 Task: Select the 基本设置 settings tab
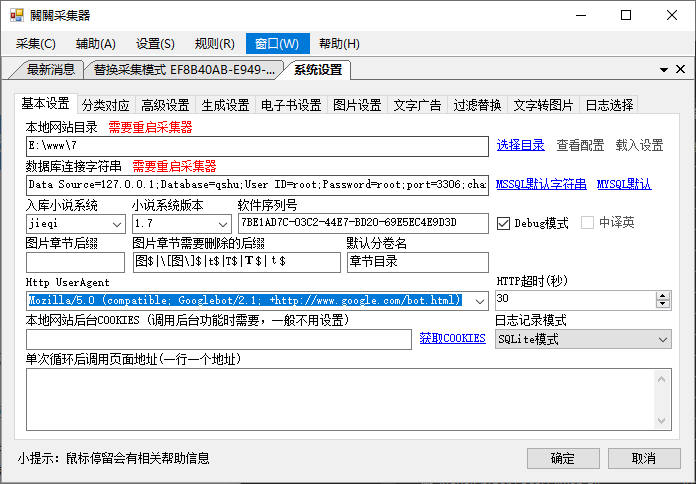coord(46,103)
